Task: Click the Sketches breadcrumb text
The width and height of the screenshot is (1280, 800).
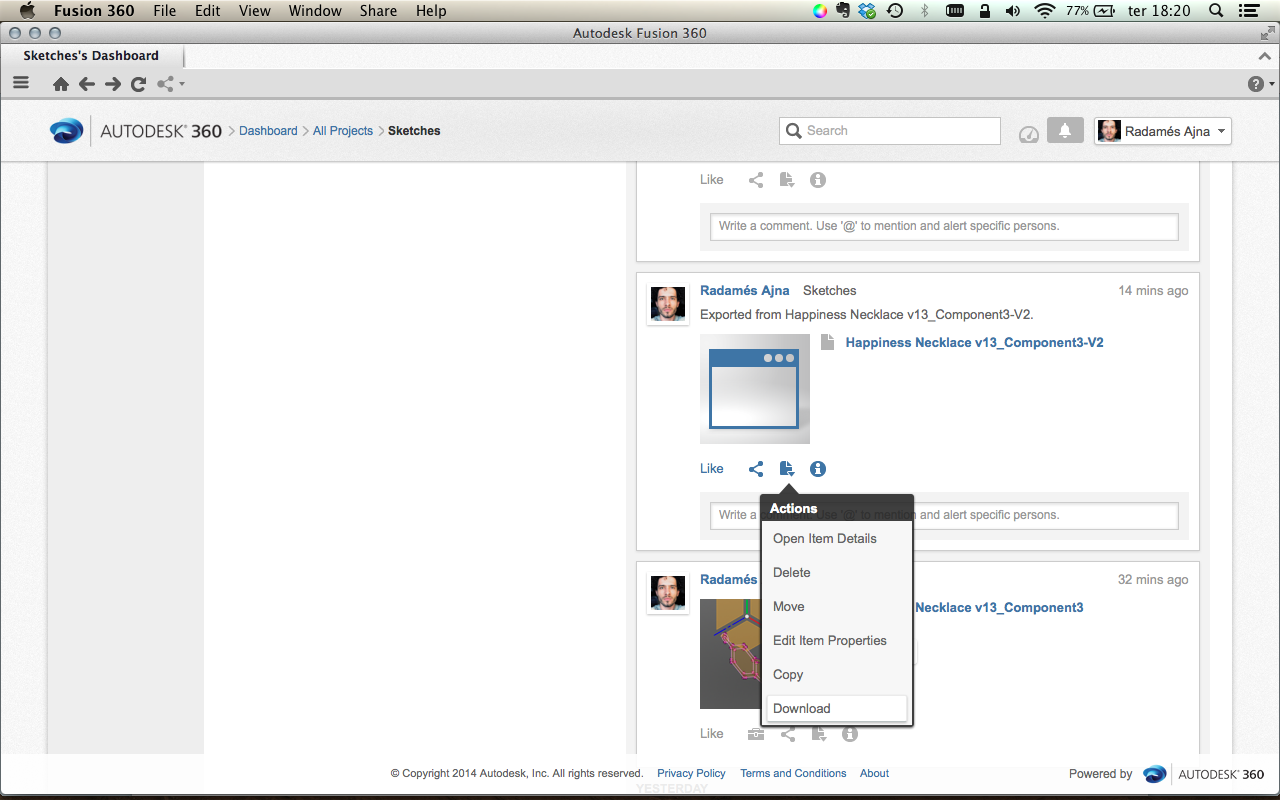Action: (414, 131)
